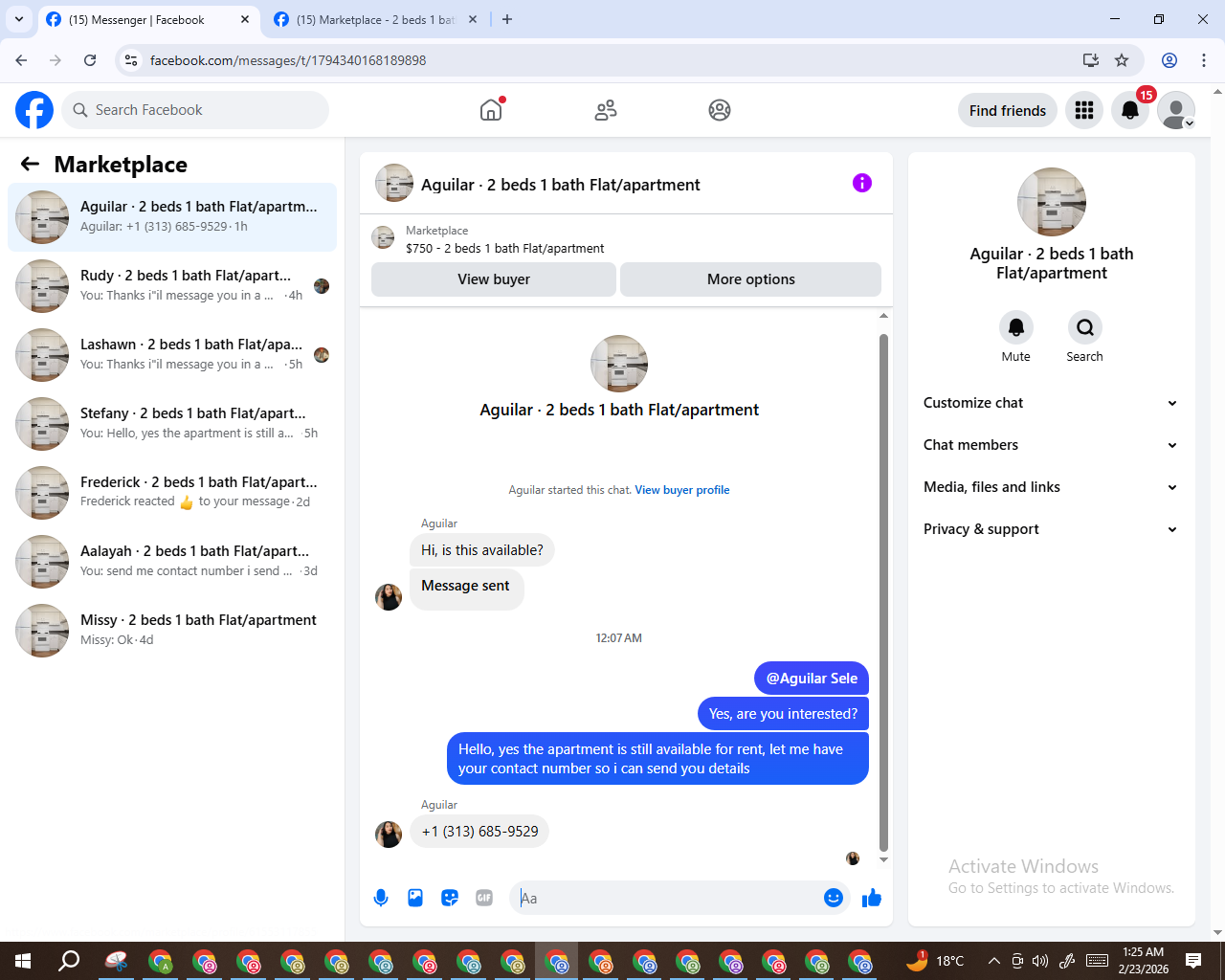
Task: Open a new browser tab
Action: pos(507,19)
